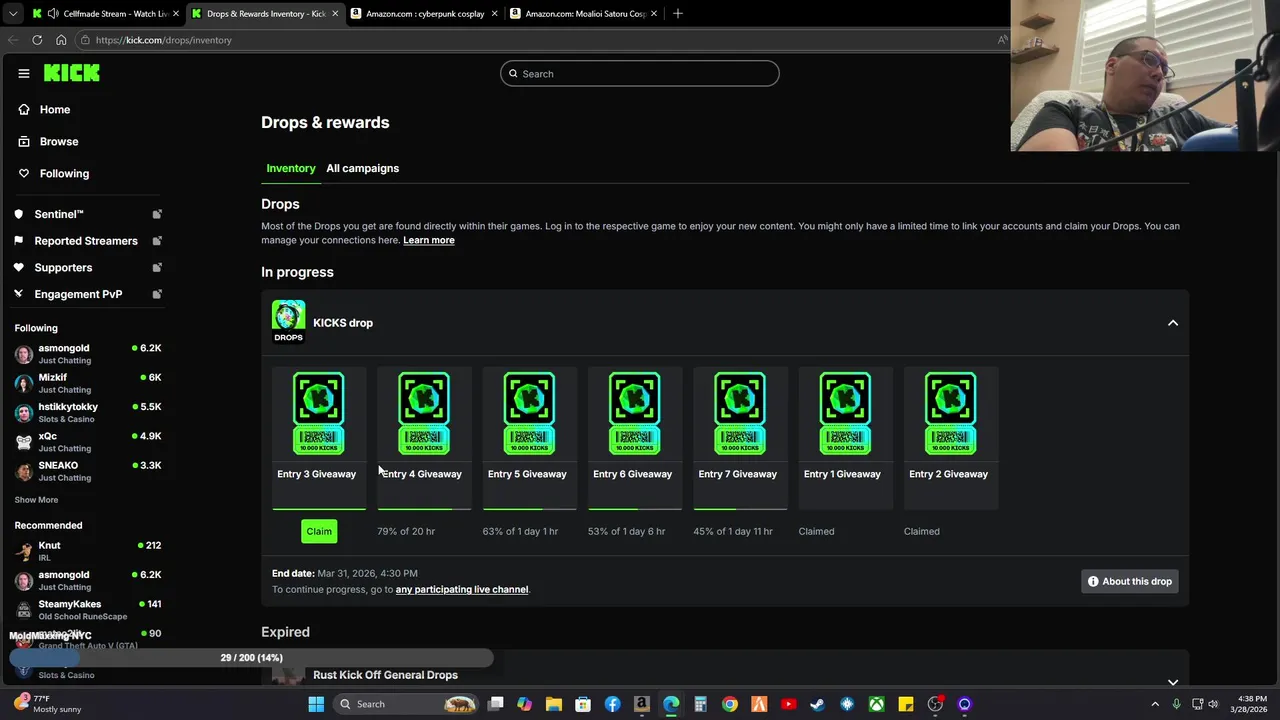The width and height of the screenshot is (1280, 720).
Task: Open the Kick hamburger menu
Action: [x=24, y=73]
